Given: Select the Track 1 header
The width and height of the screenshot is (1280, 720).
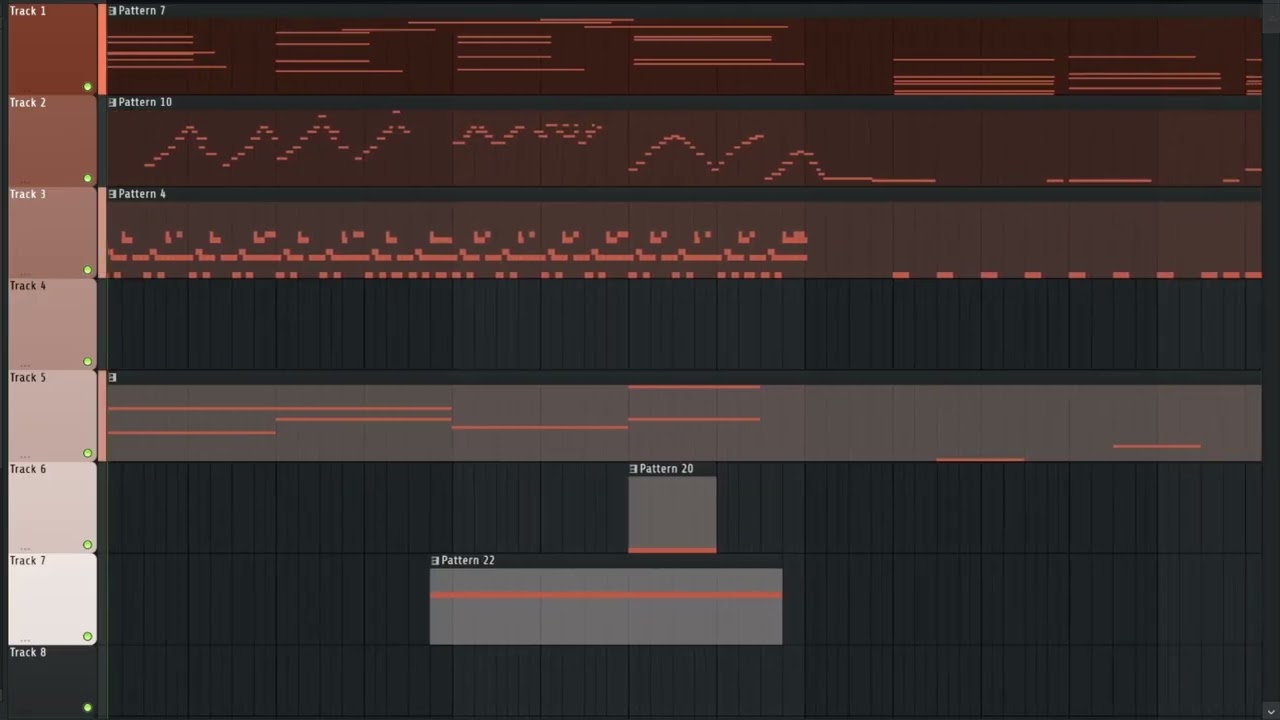Looking at the screenshot, I should [x=52, y=48].
